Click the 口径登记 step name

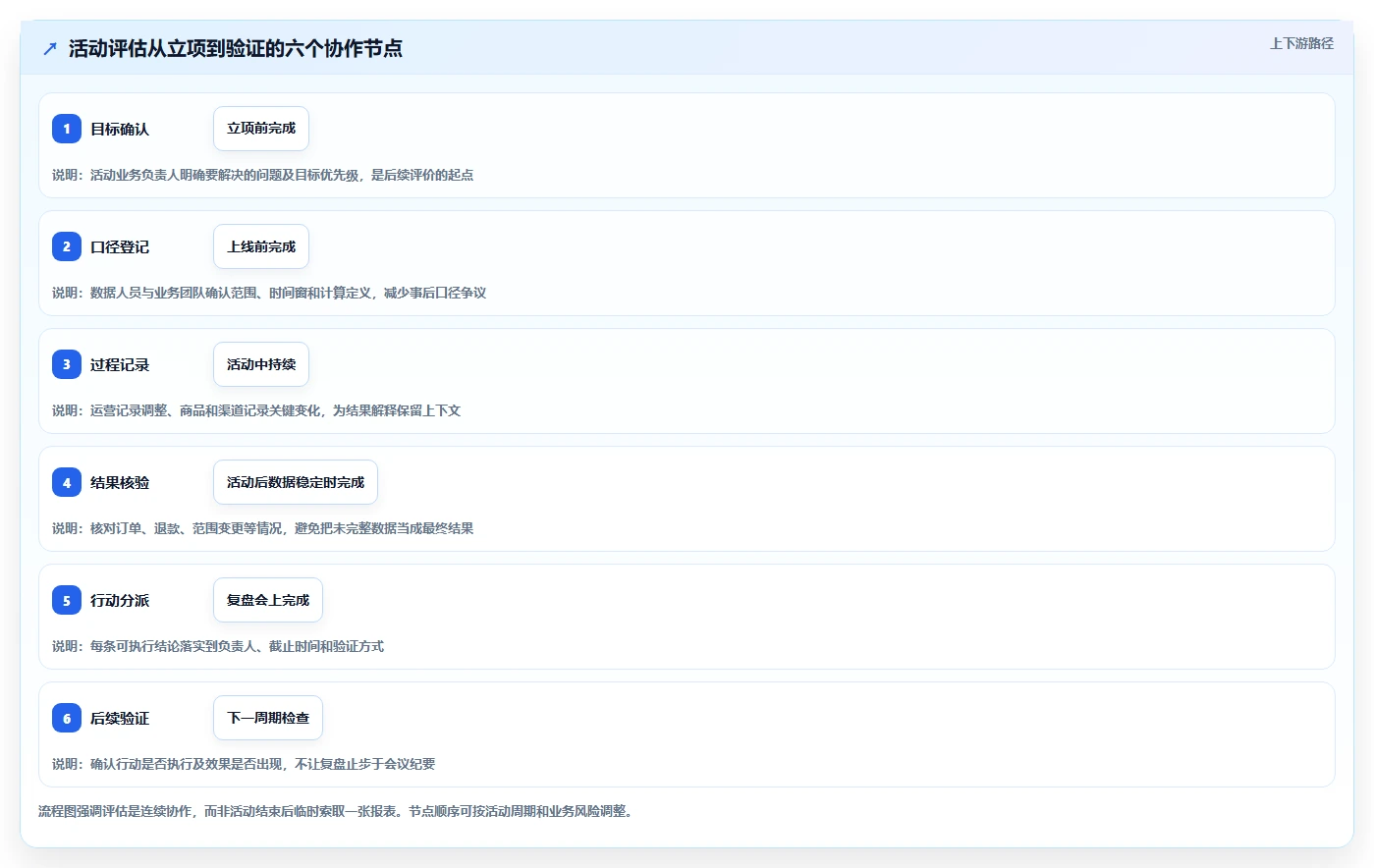click(120, 246)
